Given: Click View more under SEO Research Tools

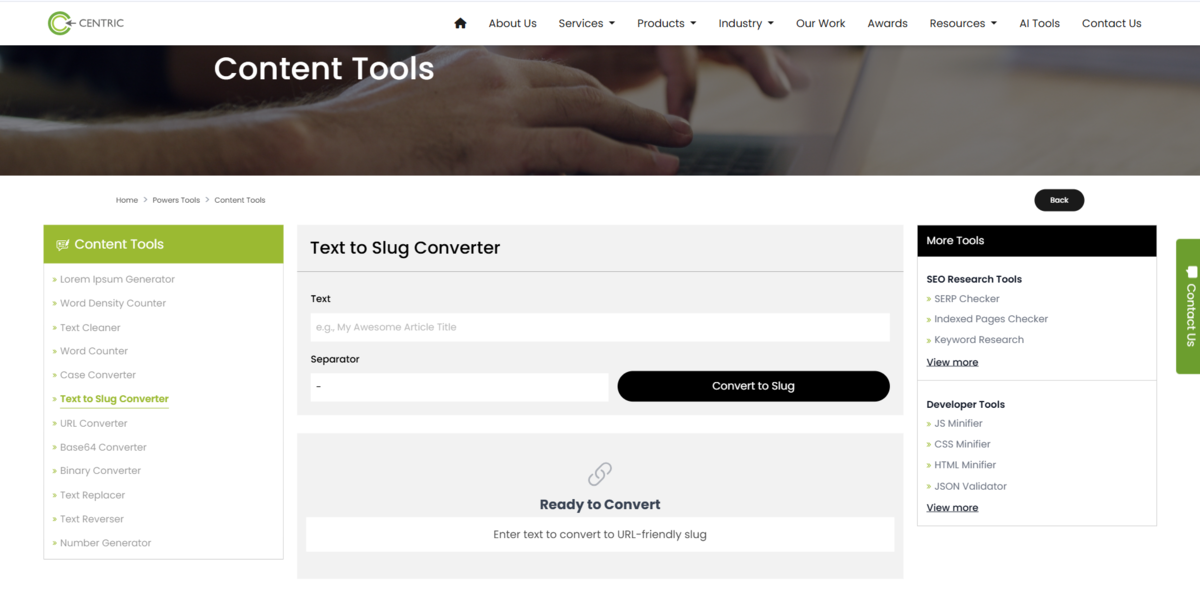Looking at the screenshot, I should coord(952,362).
